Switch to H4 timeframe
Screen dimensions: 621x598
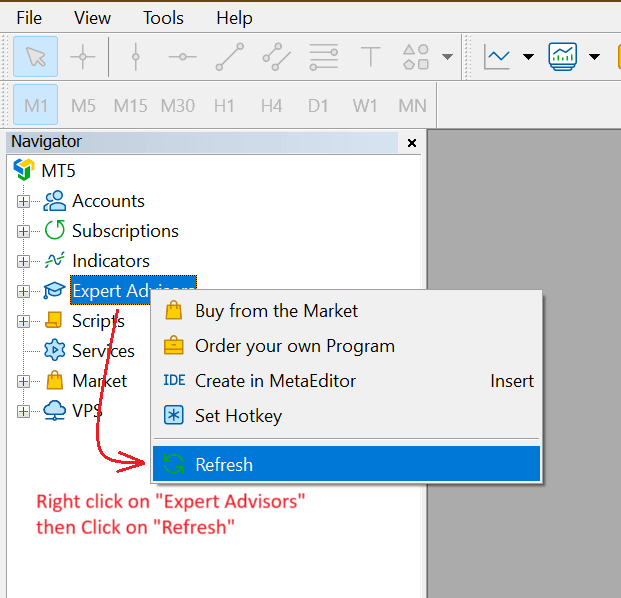pyautogui.click(x=271, y=106)
